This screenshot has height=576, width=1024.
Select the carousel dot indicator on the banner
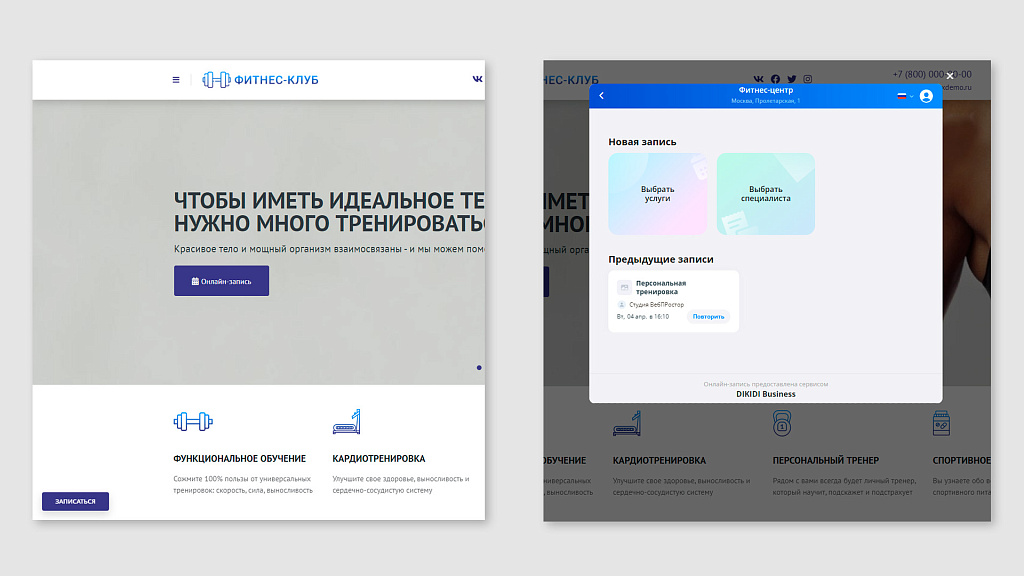coord(479,368)
